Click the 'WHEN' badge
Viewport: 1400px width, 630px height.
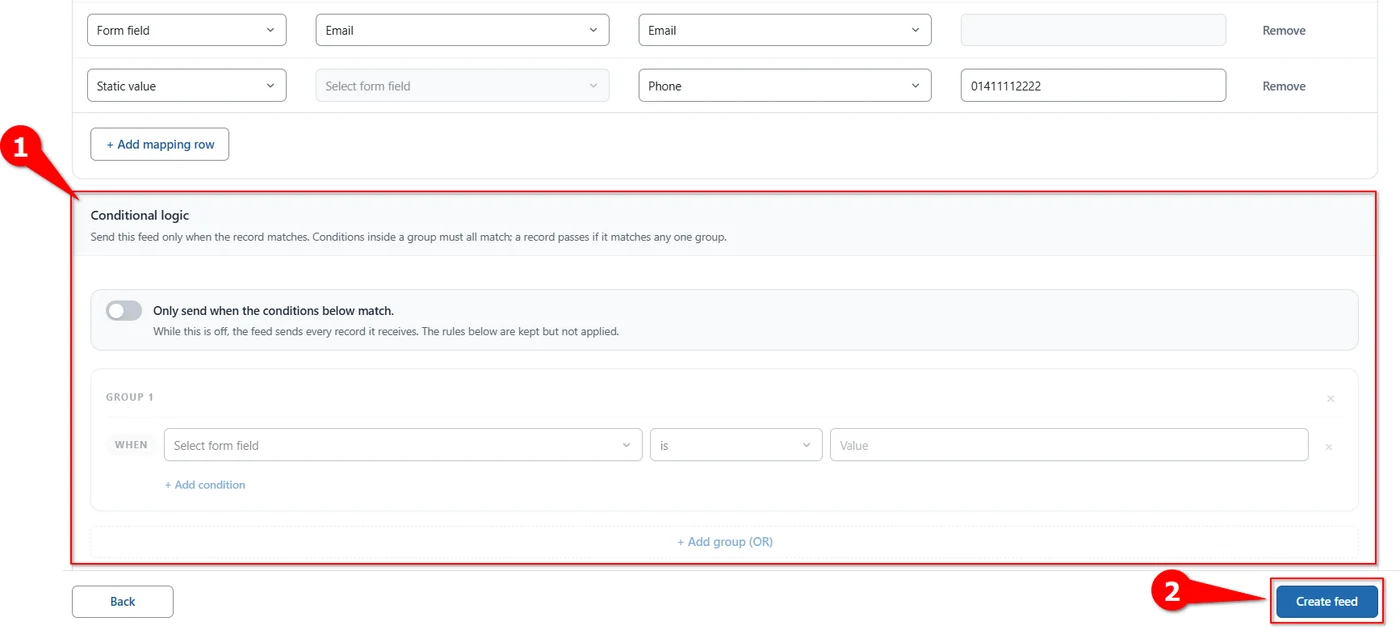coord(131,445)
